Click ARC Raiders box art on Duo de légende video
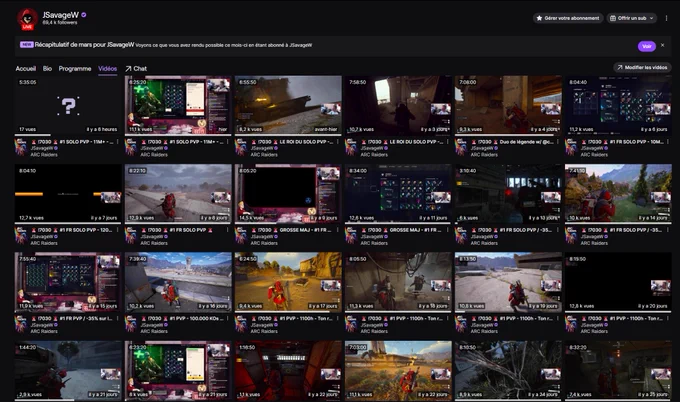This screenshot has height=402, width=680. (461, 147)
